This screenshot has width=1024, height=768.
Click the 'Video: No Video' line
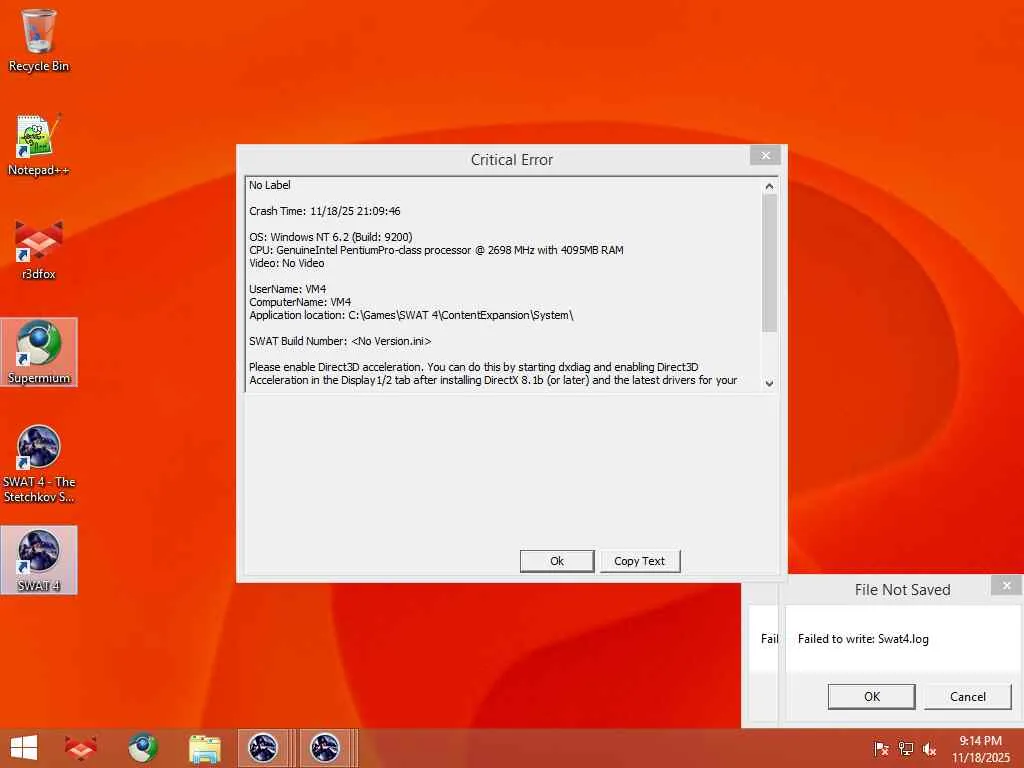pos(287,263)
